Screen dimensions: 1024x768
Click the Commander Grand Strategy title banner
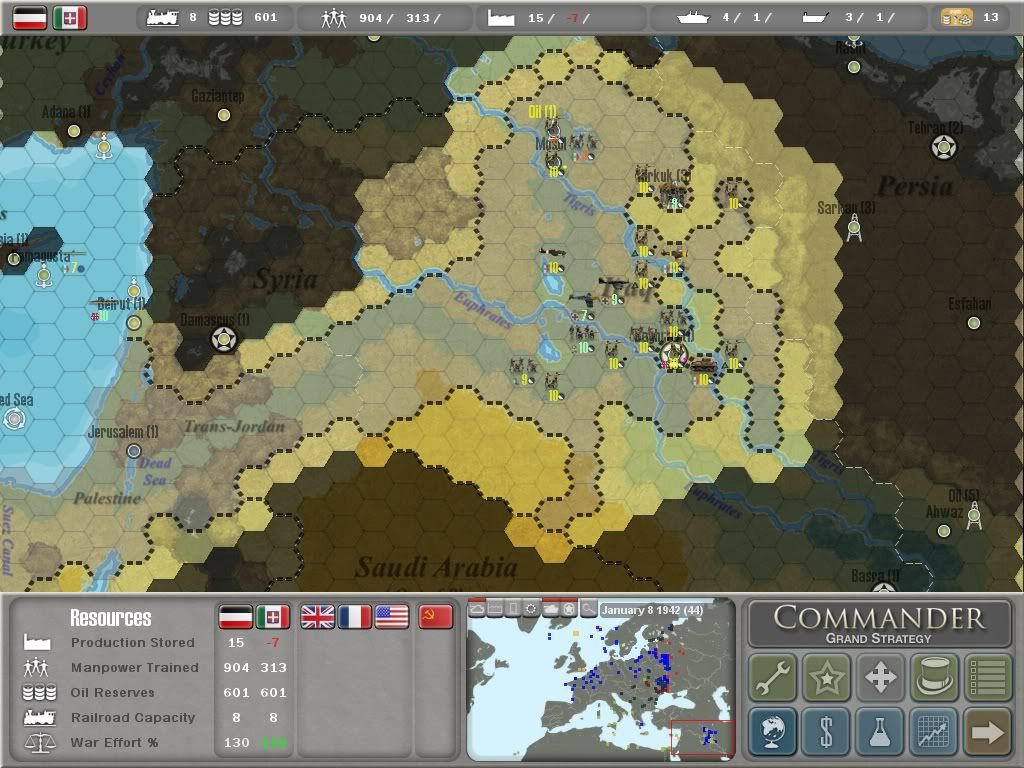(x=879, y=624)
